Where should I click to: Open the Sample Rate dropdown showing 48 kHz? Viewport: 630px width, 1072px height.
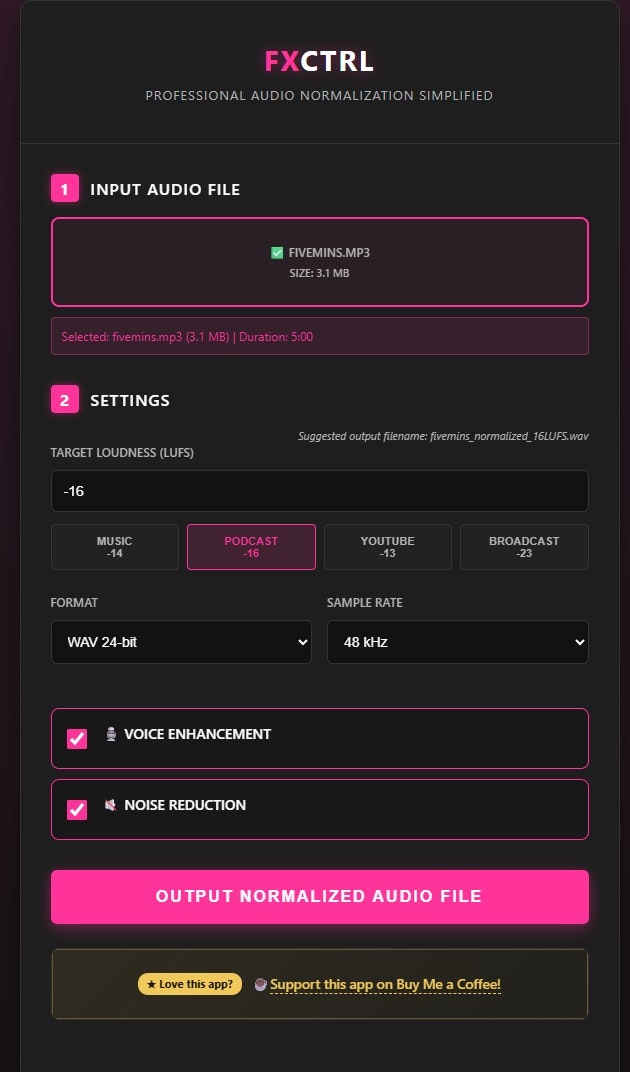[x=458, y=642]
